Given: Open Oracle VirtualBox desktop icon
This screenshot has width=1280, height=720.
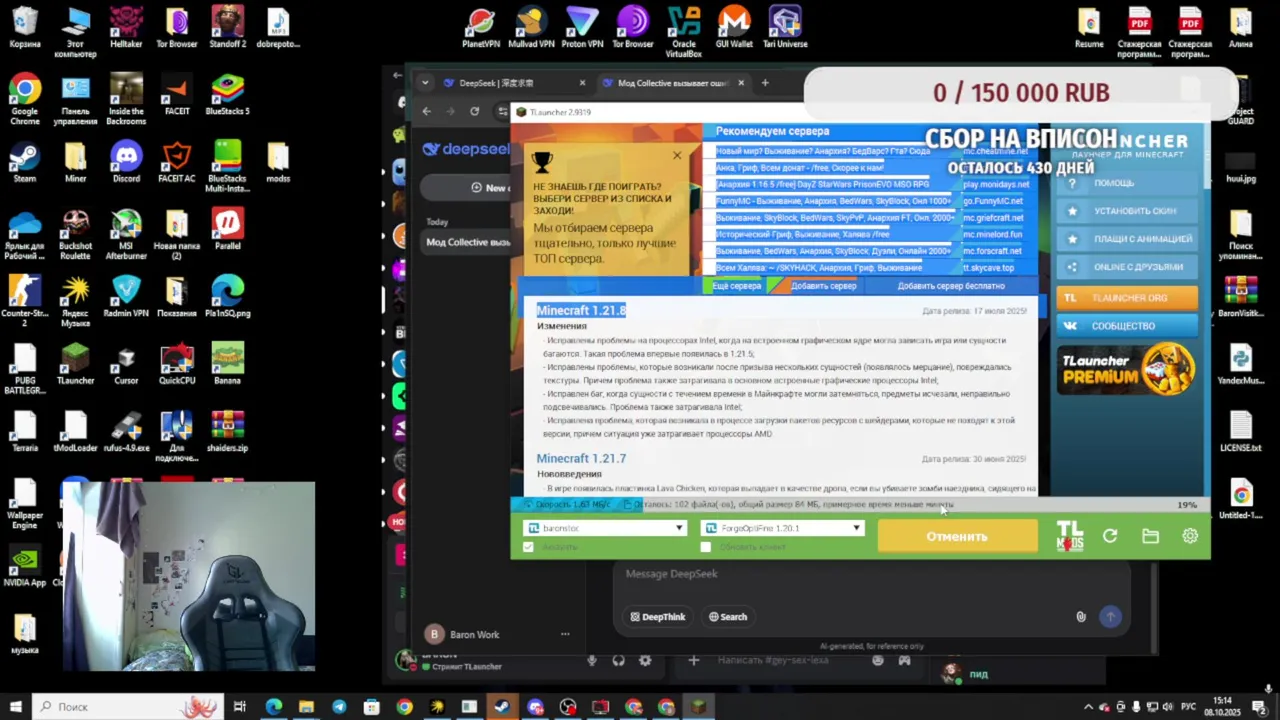Looking at the screenshot, I should pos(684,32).
